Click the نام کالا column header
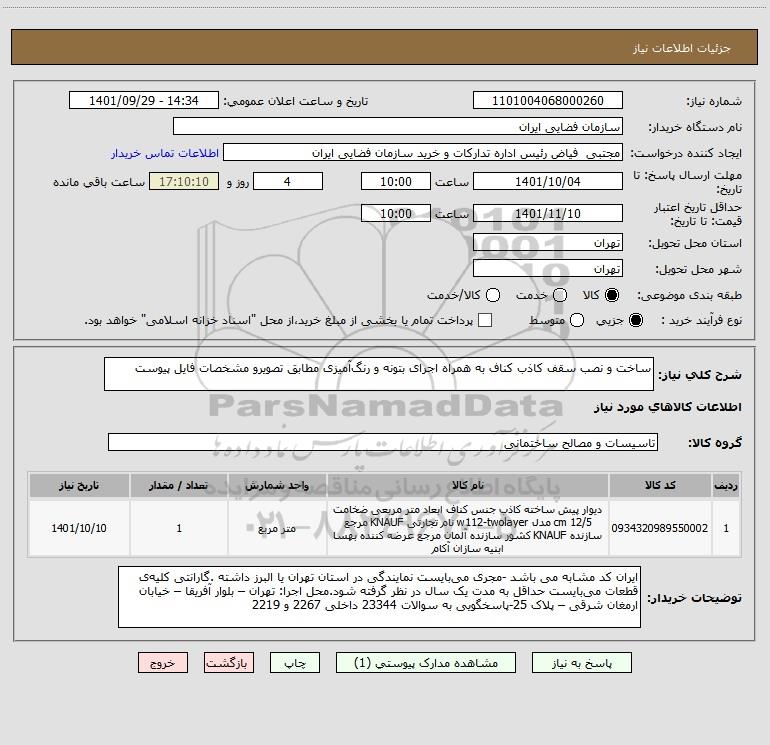Image resolution: width=770 pixels, height=745 pixels. point(468,485)
